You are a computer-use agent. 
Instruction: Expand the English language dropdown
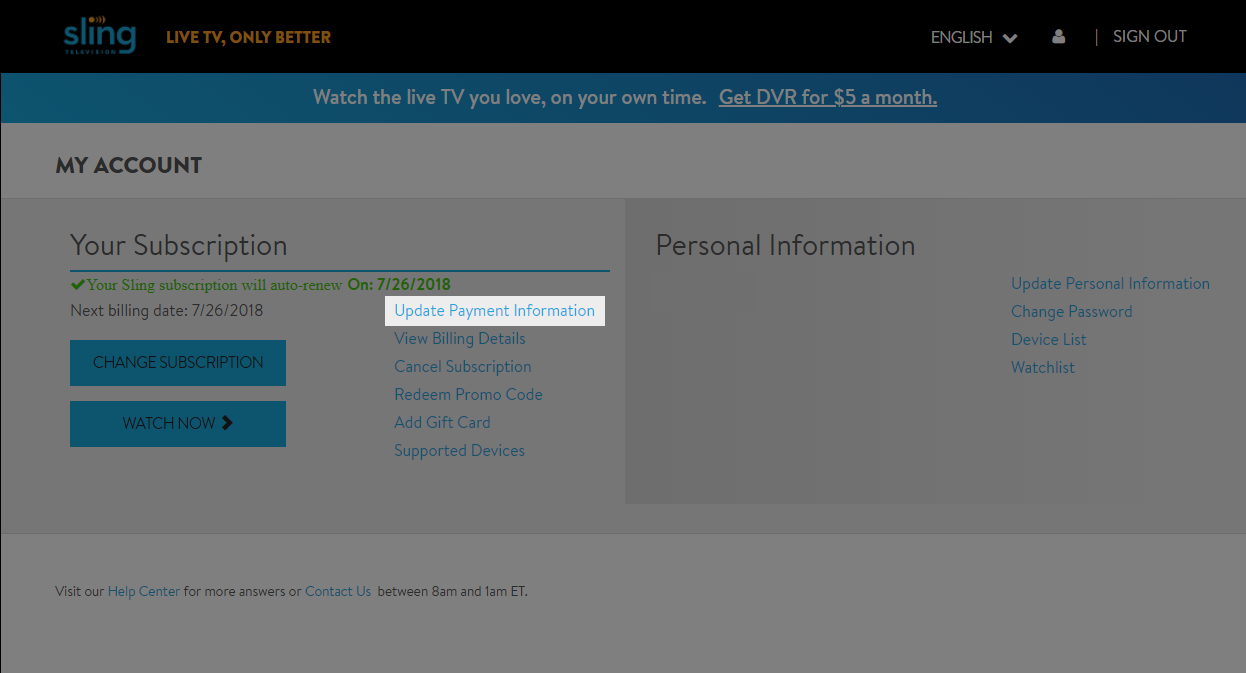pos(973,37)
